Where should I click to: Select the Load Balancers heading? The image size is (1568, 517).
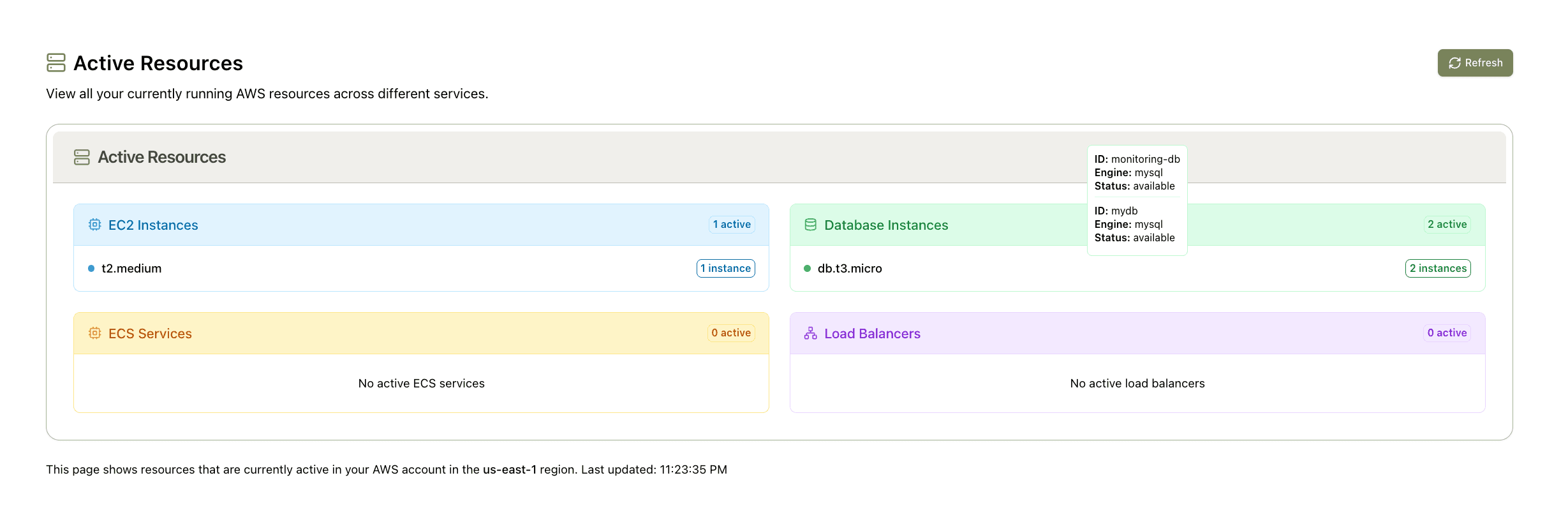click(872, 334)
